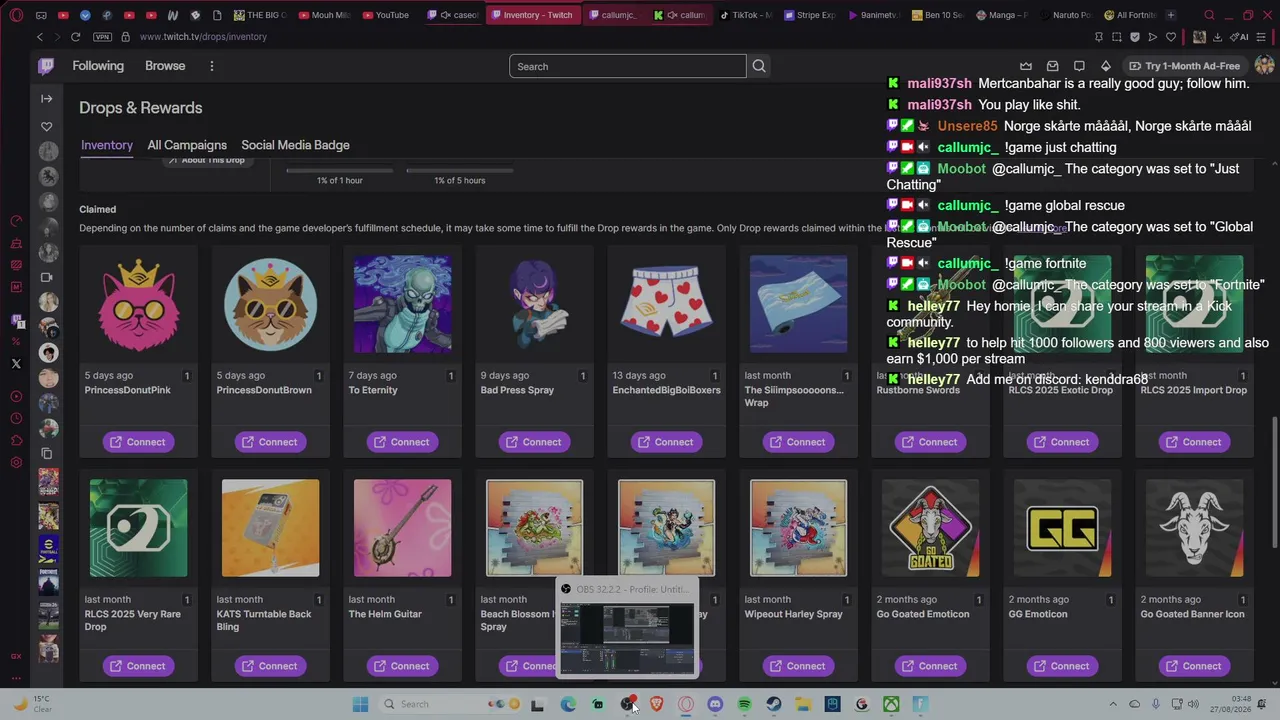Viewport: 1280px width, 720px height.
Task: Click the OBS window preview thumbnail
Action: pos(627,637)
